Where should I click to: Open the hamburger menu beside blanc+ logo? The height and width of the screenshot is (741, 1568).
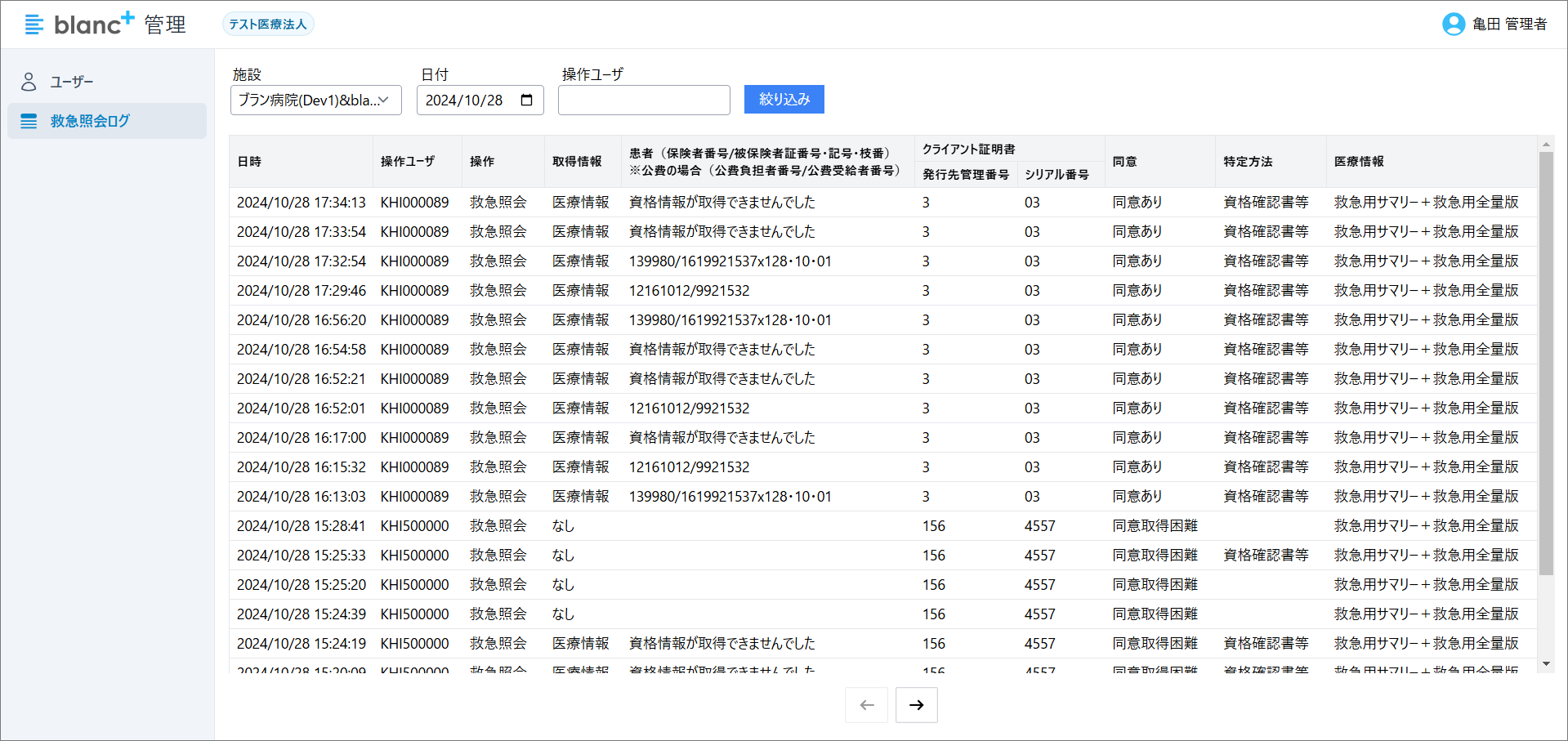33,24
